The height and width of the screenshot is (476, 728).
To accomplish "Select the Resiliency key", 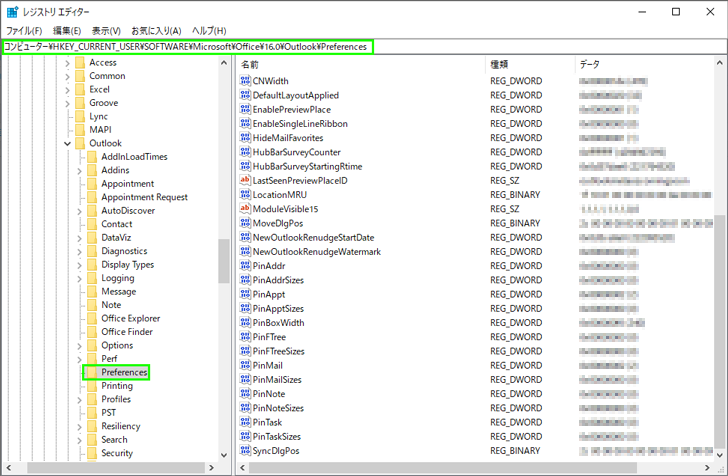I will [x=121, y=426].
